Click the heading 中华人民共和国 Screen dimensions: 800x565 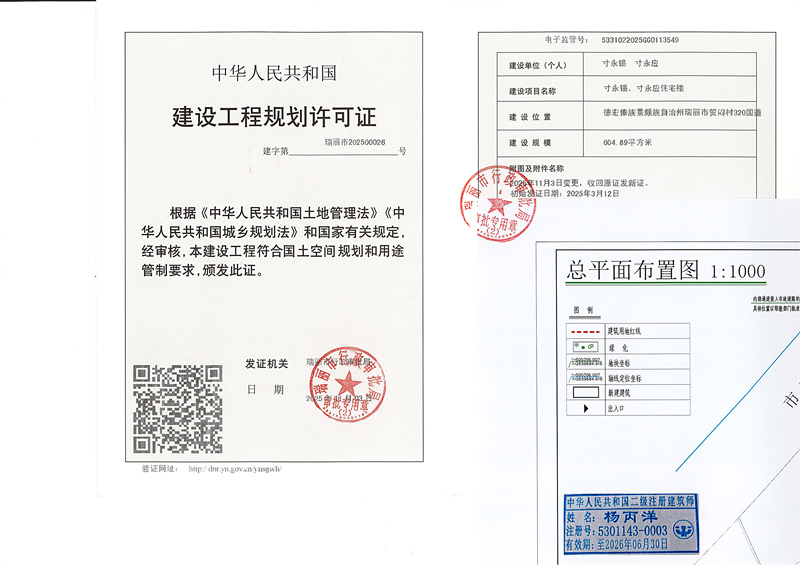point(274,73)
